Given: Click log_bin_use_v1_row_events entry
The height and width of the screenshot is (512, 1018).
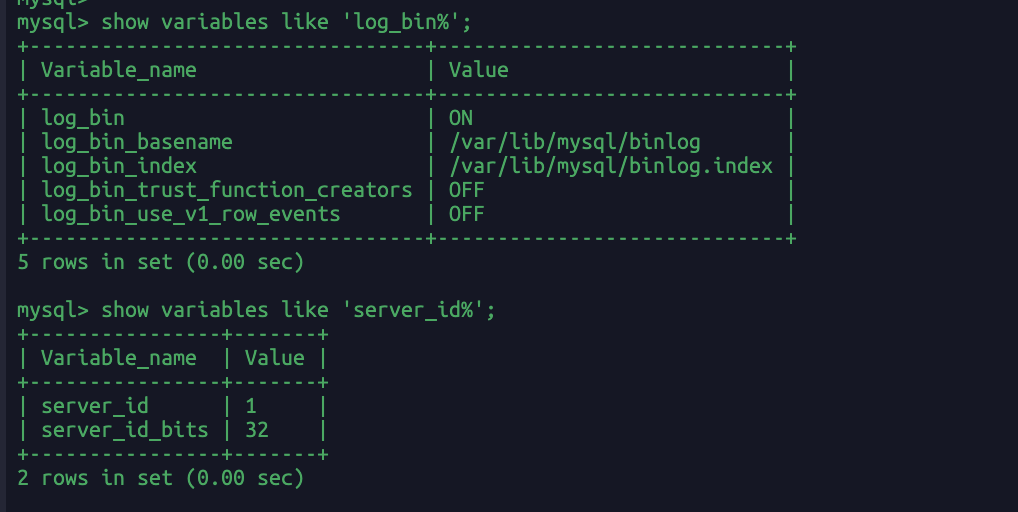Looking at the screenshot, I should click(x=191, y=214).
